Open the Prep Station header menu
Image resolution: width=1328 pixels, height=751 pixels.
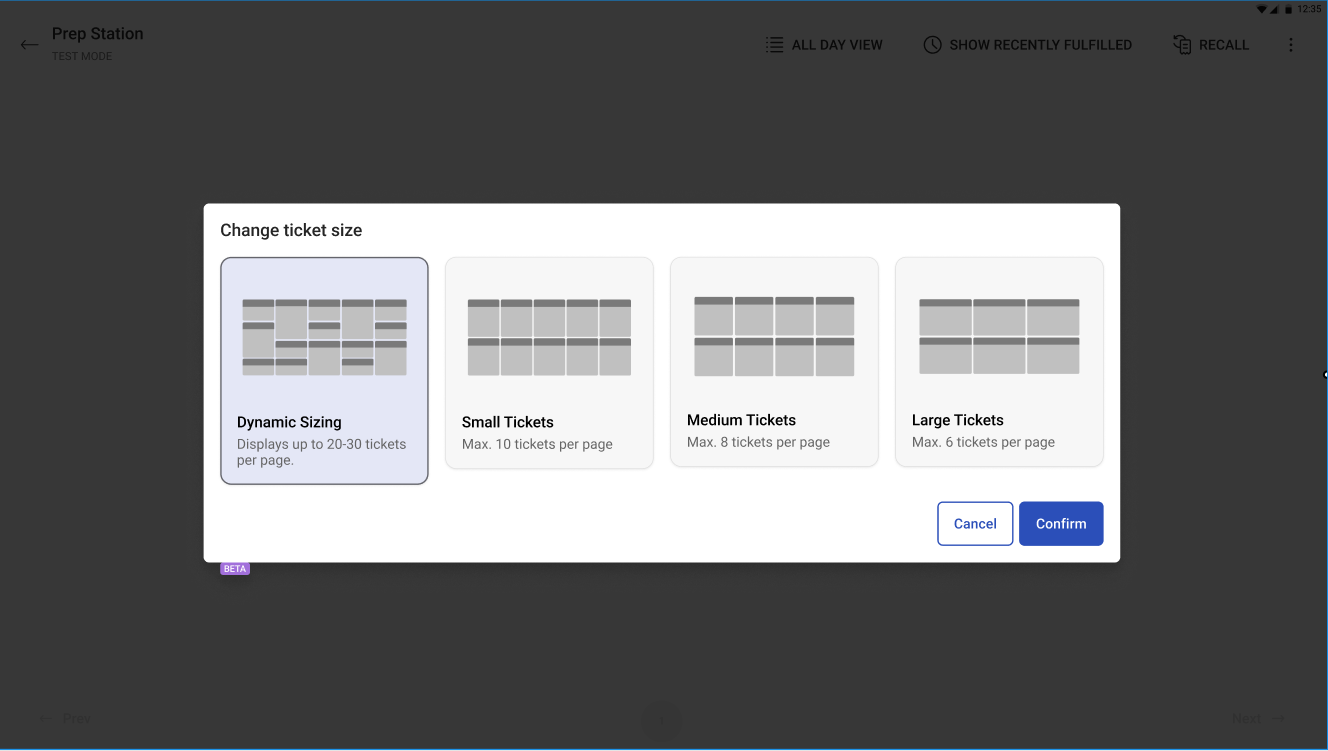tap(97, 33)
